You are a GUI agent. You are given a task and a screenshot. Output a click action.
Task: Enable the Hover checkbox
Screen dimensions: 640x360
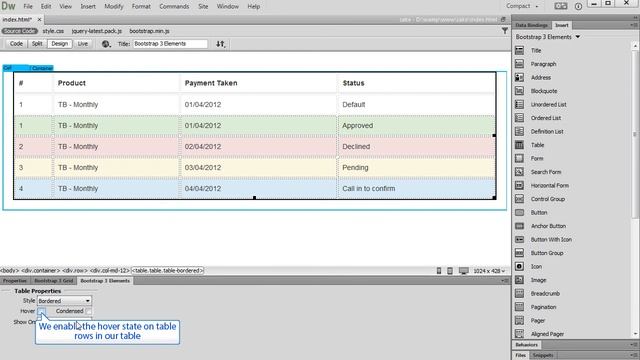click(x=41, y=311)
